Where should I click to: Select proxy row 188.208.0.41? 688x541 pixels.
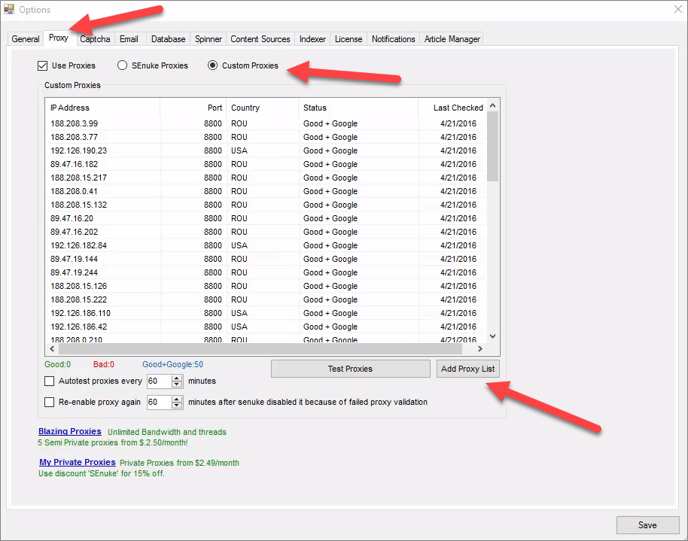coord(266,191)
